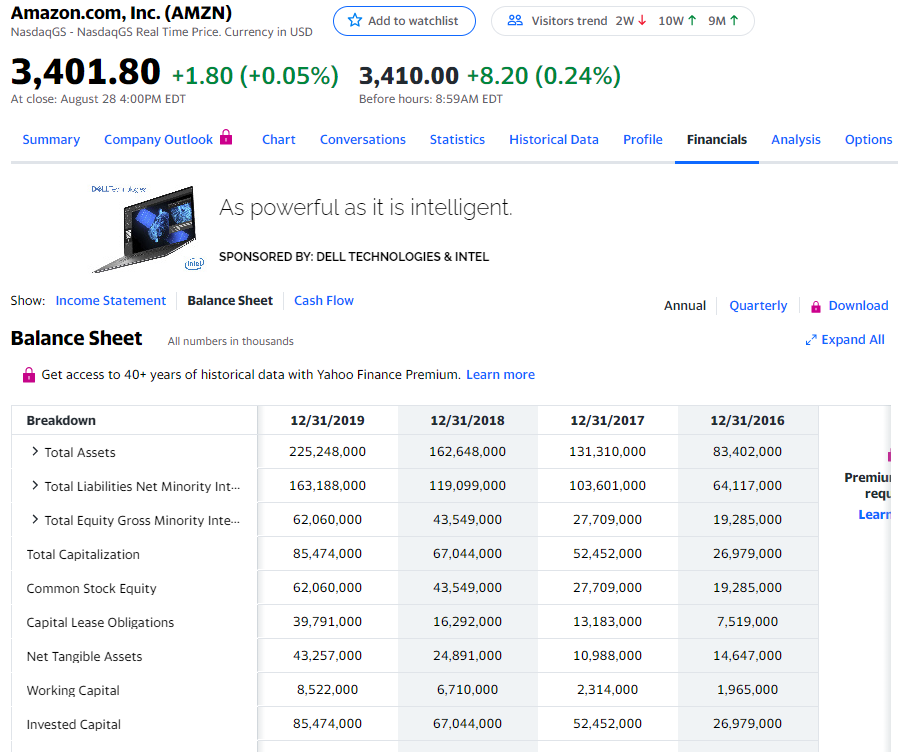The width and height of the screenshot is (898, 752).
Task: Click the 12/31/2016 column header
Action: [747, 420]
